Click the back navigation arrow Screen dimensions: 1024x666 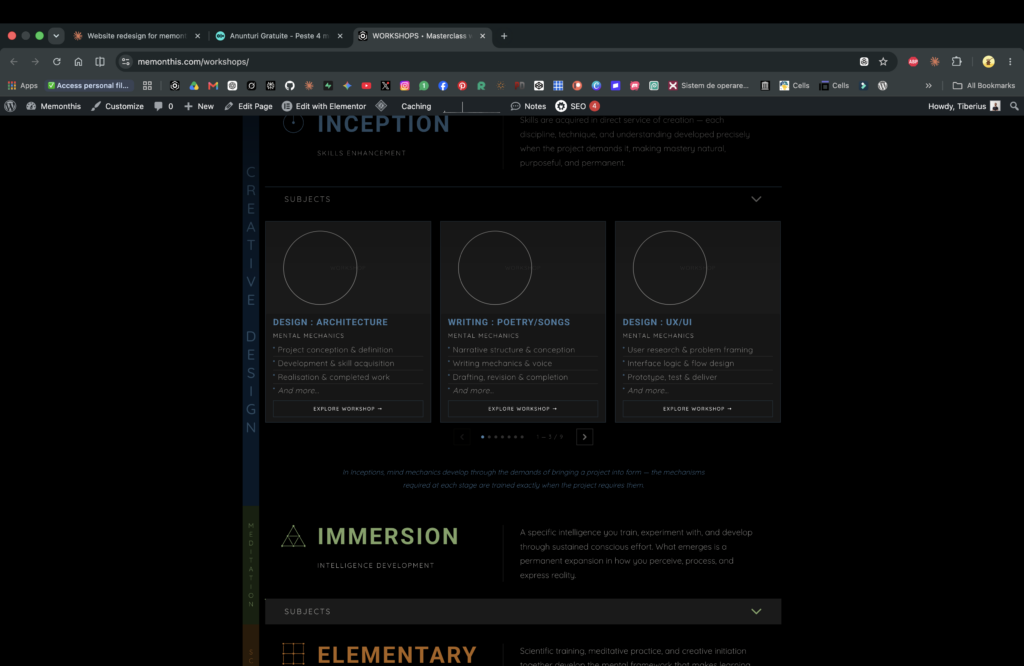(14, 61)
